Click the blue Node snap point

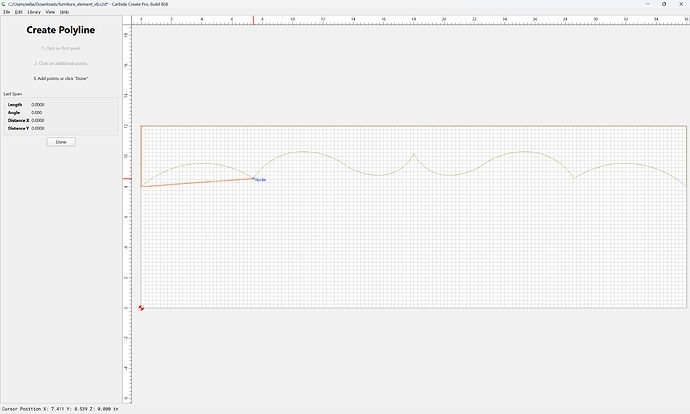click(254, 179)
